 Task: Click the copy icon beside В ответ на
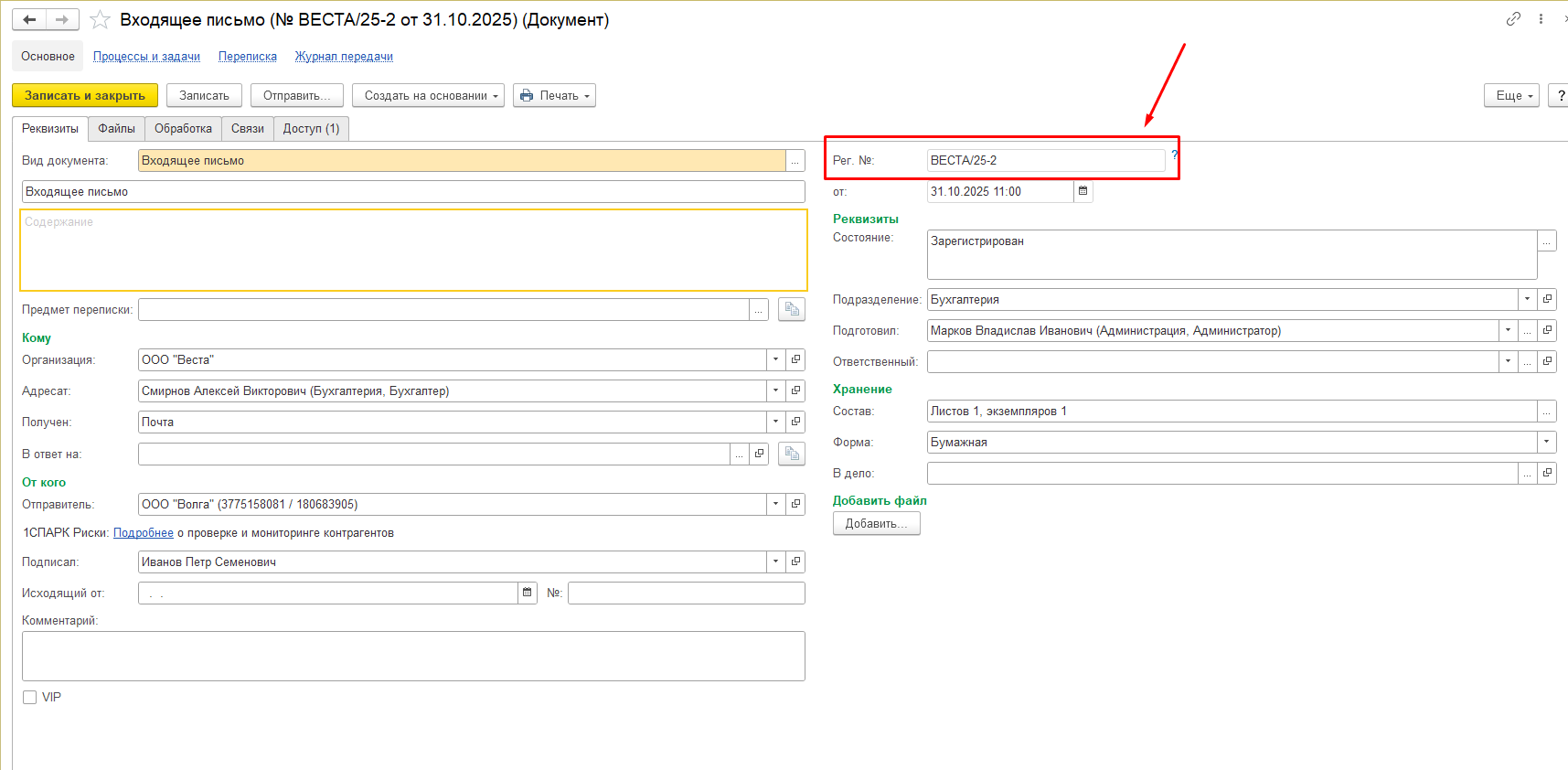click(x=792, y=454)
